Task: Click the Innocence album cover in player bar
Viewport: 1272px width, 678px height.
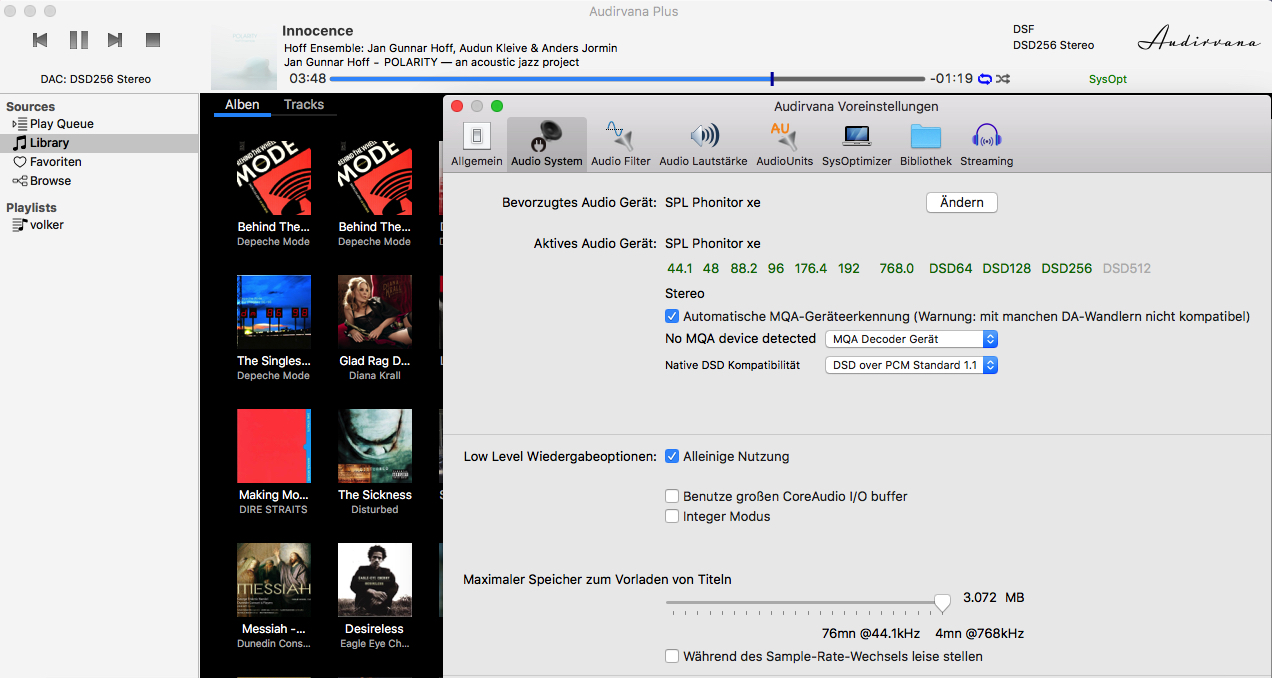Action: (244, 59)
